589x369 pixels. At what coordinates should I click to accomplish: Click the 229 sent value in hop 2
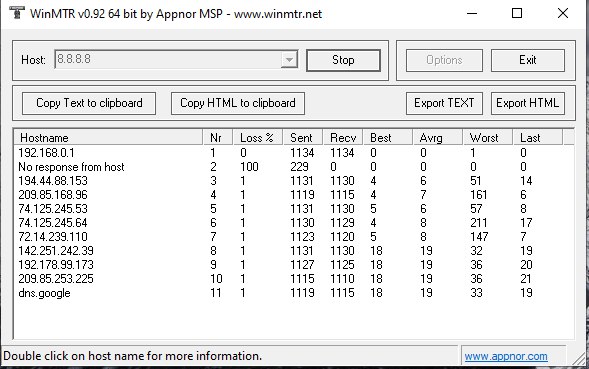tap(299, 167)
